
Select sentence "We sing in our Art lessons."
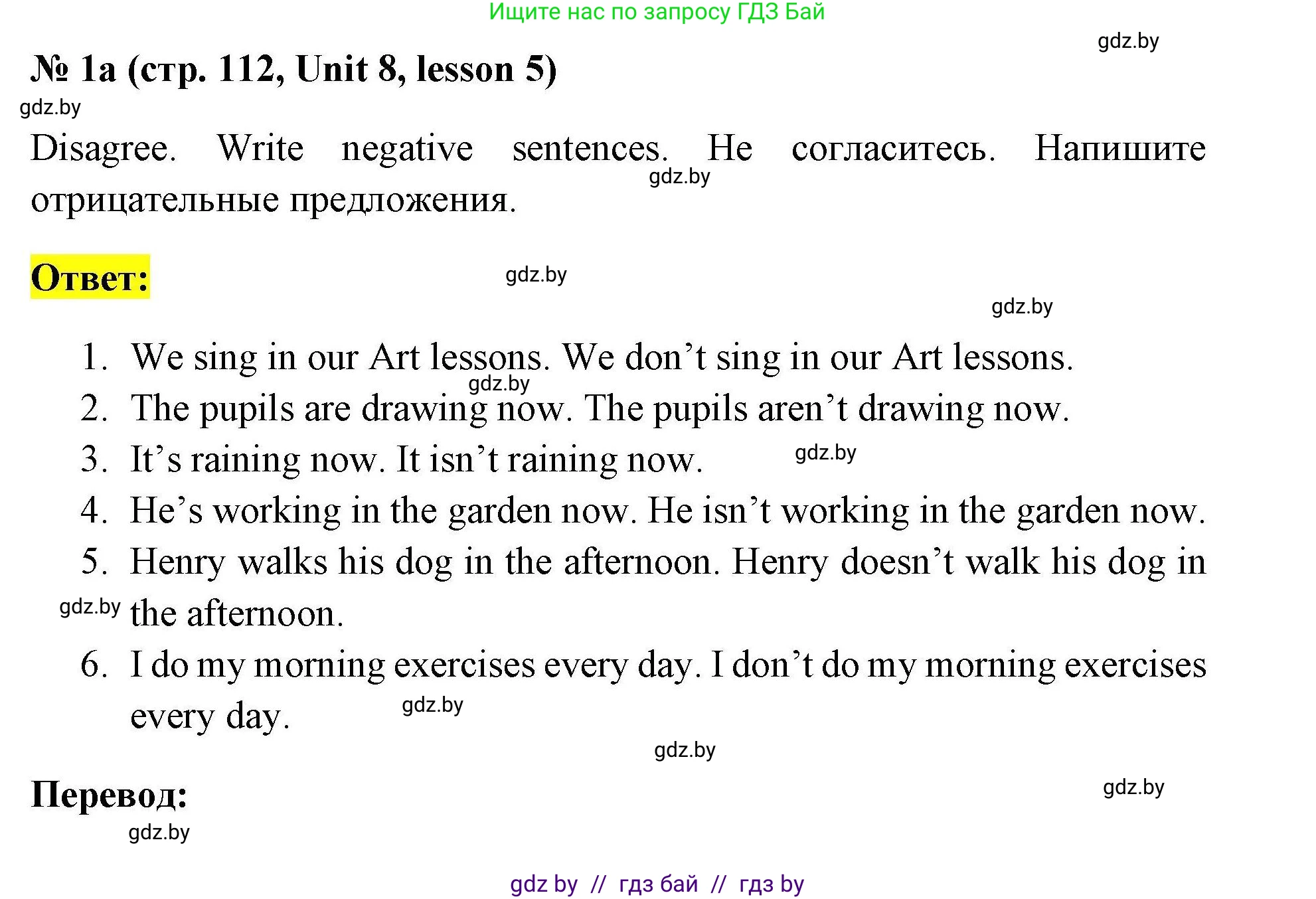(x=341, y=357)
